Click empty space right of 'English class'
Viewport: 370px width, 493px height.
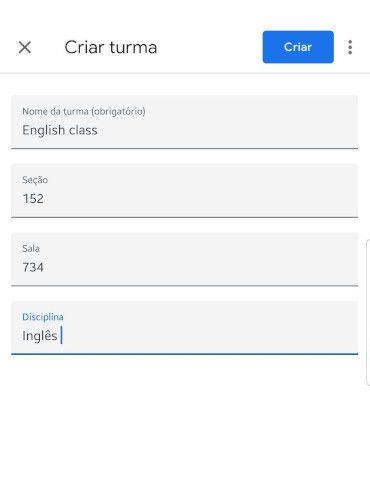pyautogui.click(x=227, y=130)
